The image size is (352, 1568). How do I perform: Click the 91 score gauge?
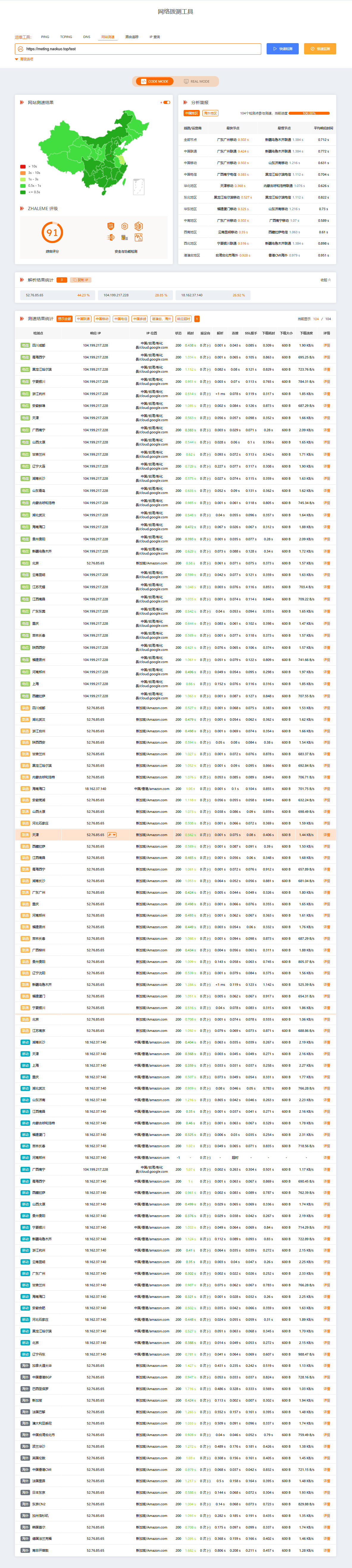(x=52, y=232)
